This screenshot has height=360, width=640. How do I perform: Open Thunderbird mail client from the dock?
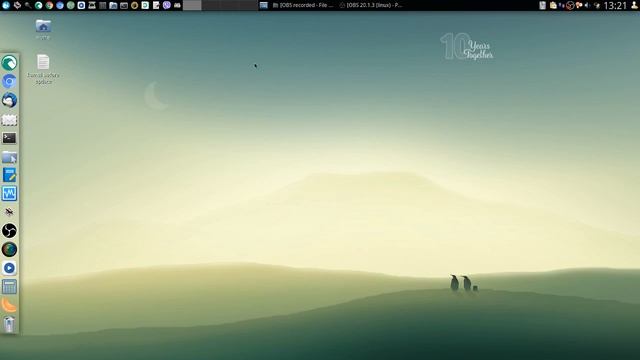pos(9,100)
